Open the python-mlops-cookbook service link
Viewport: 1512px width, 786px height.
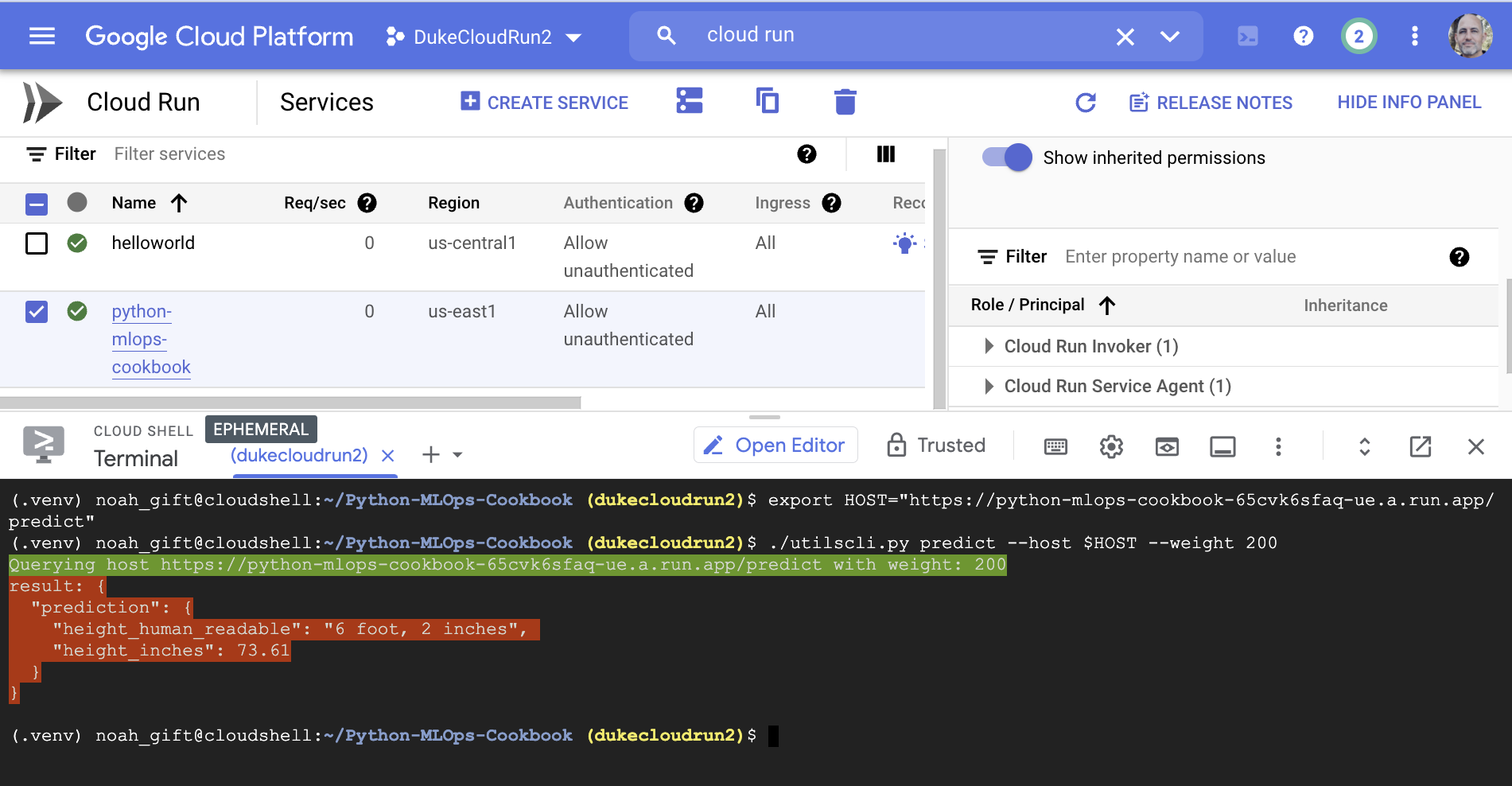[151, 339]
